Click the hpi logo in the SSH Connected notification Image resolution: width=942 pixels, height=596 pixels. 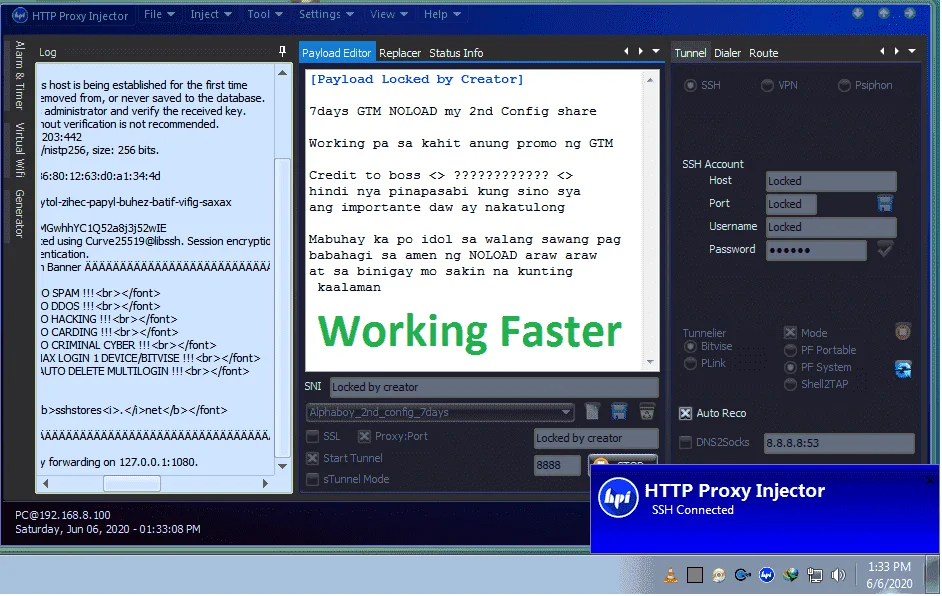point(618,497)
